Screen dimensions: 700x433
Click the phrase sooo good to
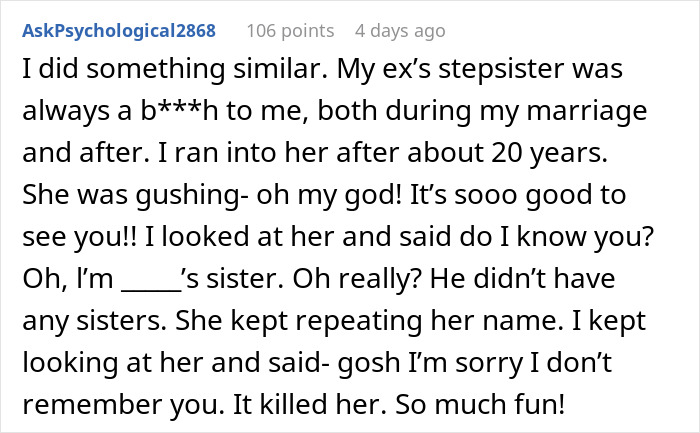pos(540,195)
